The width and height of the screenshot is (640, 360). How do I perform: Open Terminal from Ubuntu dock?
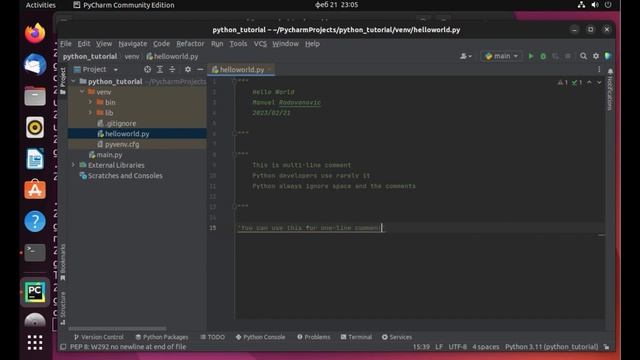tap(35, 253)
